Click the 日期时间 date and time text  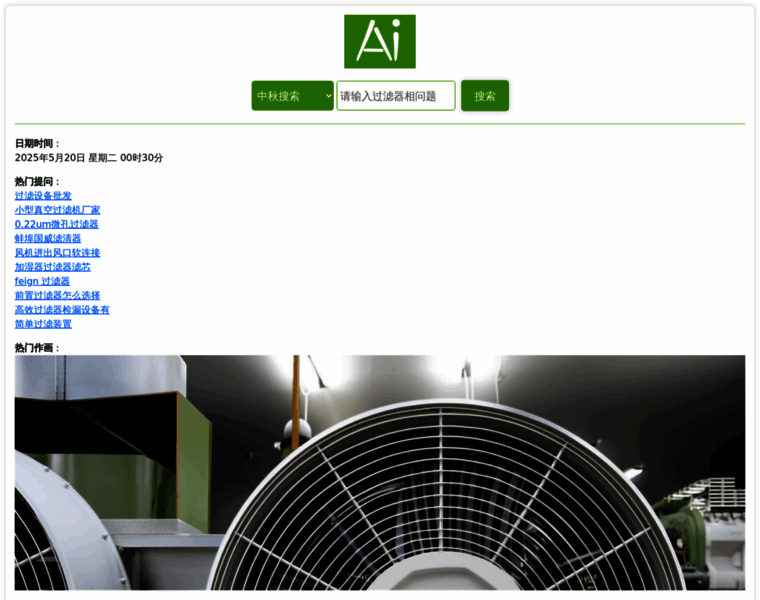(x=88, y=158)
